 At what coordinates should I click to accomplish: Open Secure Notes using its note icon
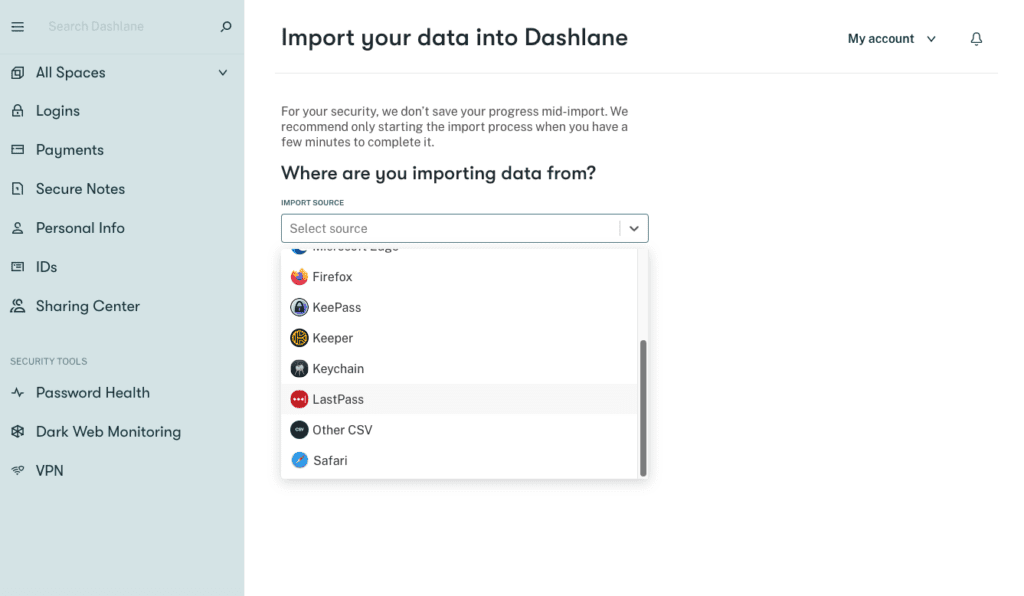tap(18, 188)
